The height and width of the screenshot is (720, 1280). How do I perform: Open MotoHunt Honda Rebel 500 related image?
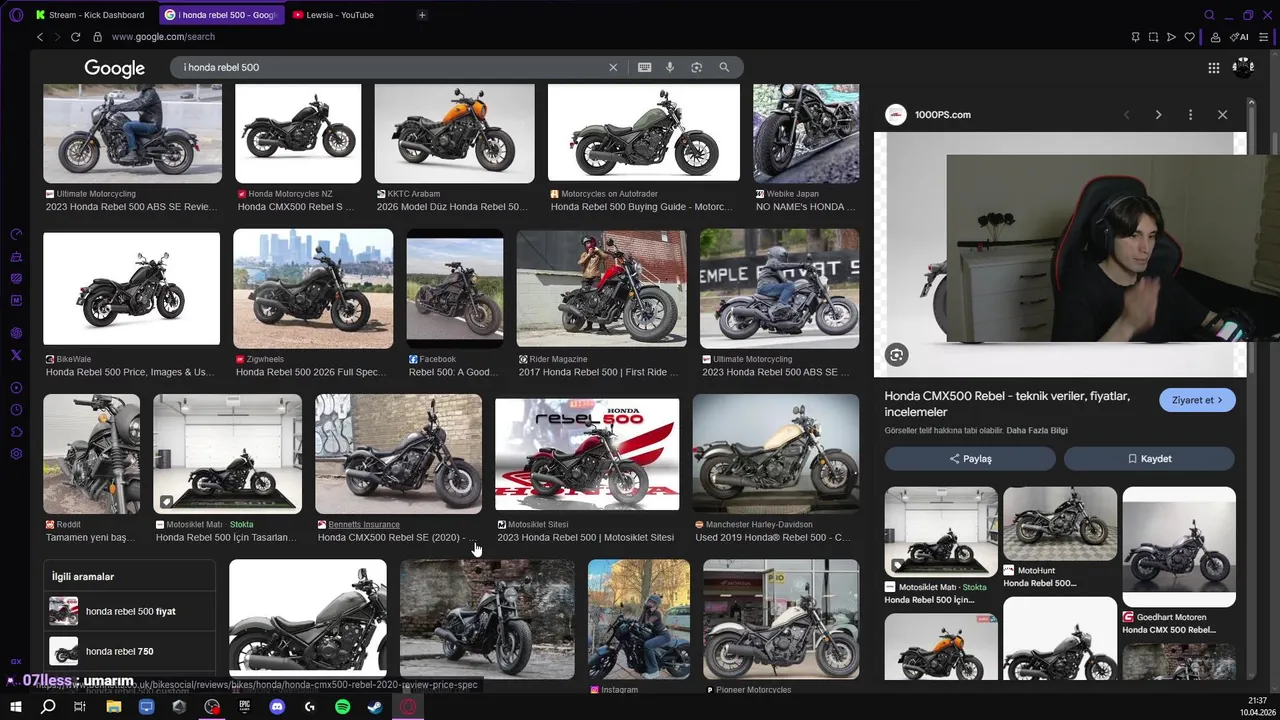click(x=1060, y=524)
